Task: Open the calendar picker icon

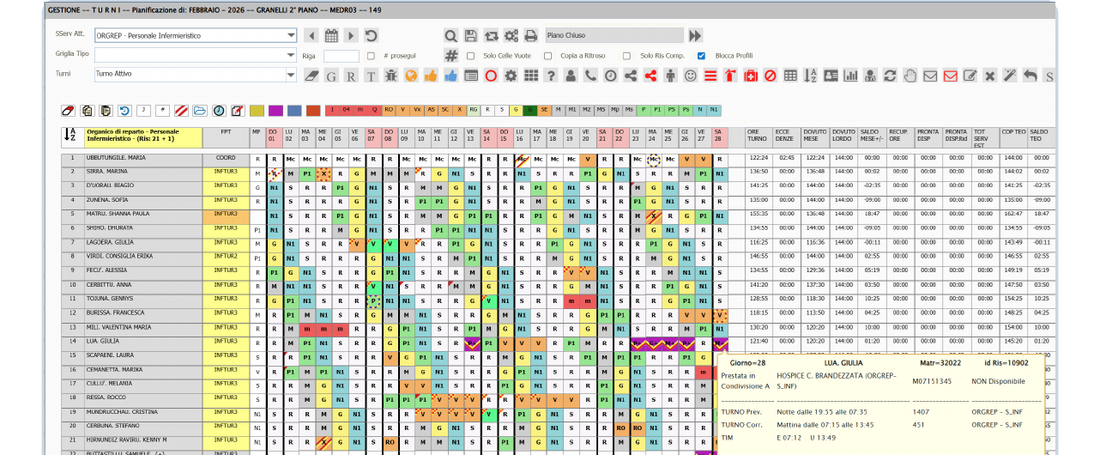Action: click(332, 36)
